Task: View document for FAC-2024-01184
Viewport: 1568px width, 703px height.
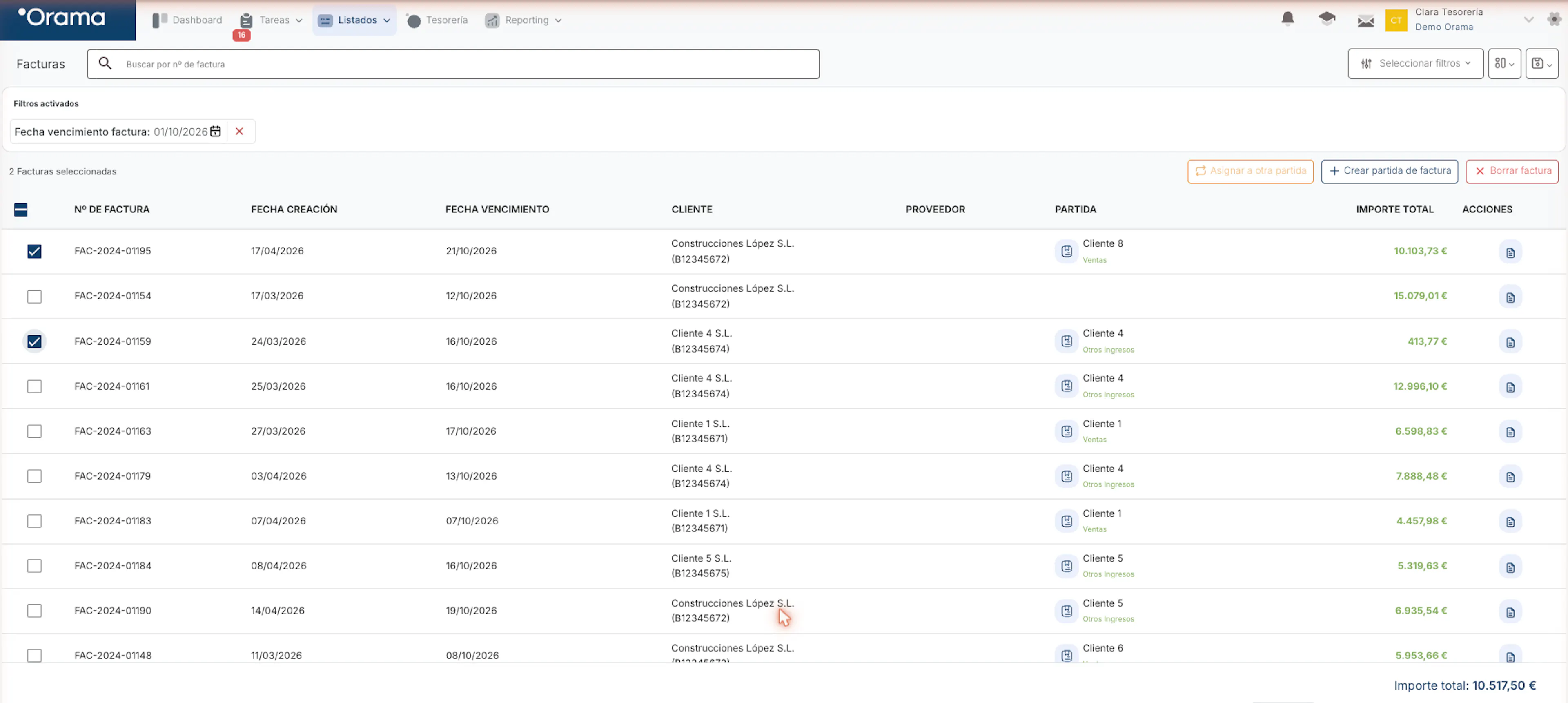Action: click(1510, 567)
